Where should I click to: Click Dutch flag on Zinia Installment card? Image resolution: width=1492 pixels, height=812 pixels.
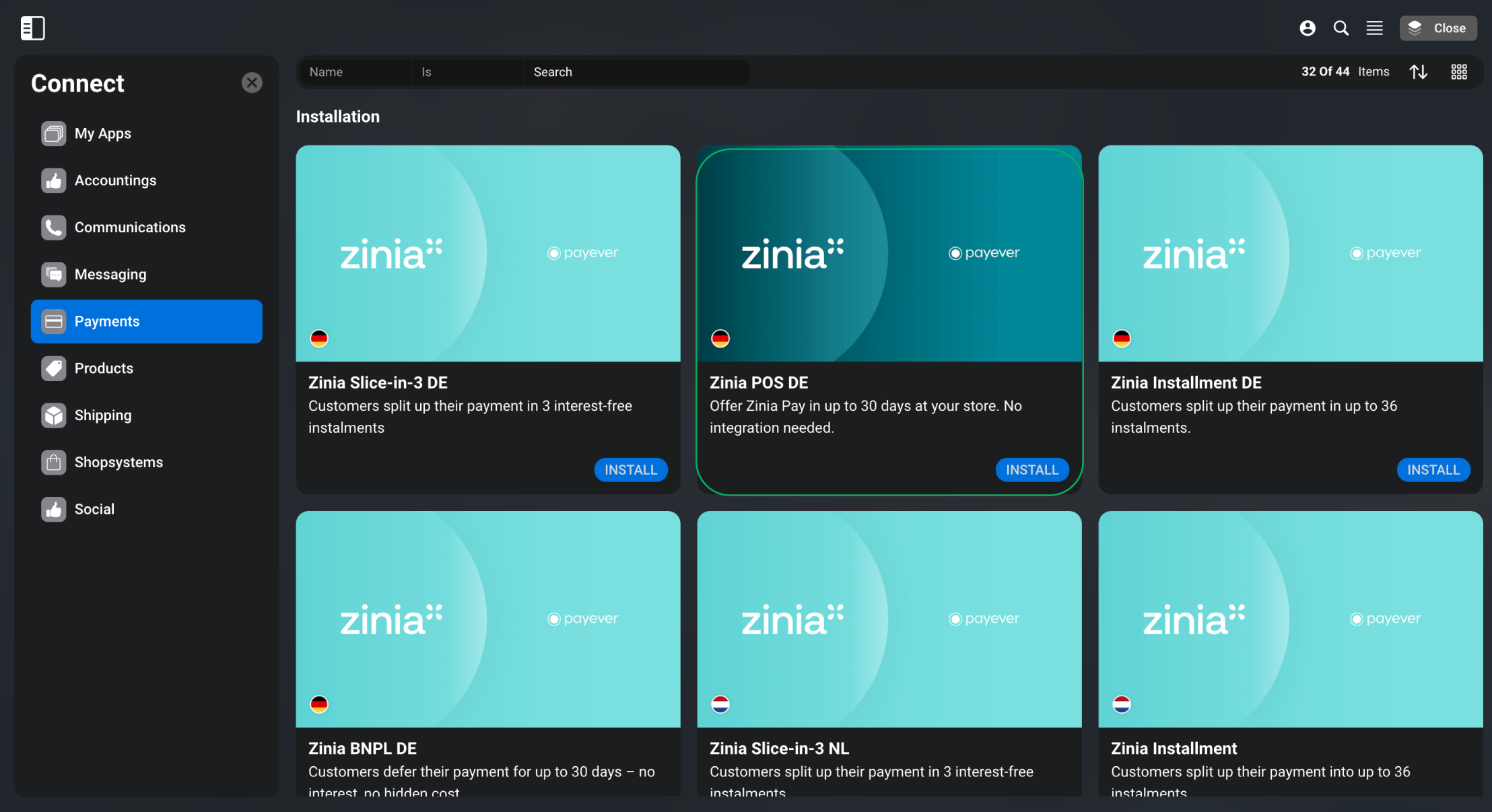click(x=1122, y=704)
